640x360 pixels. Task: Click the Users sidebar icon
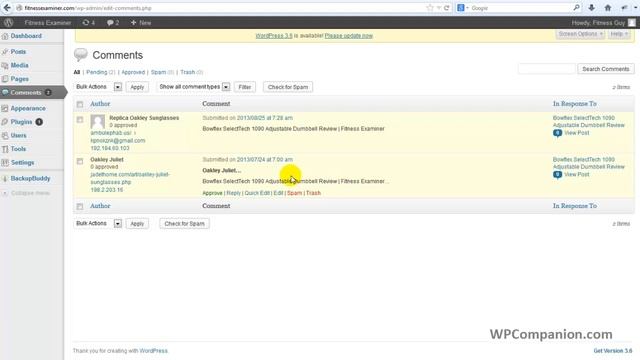tap(5, 136)
